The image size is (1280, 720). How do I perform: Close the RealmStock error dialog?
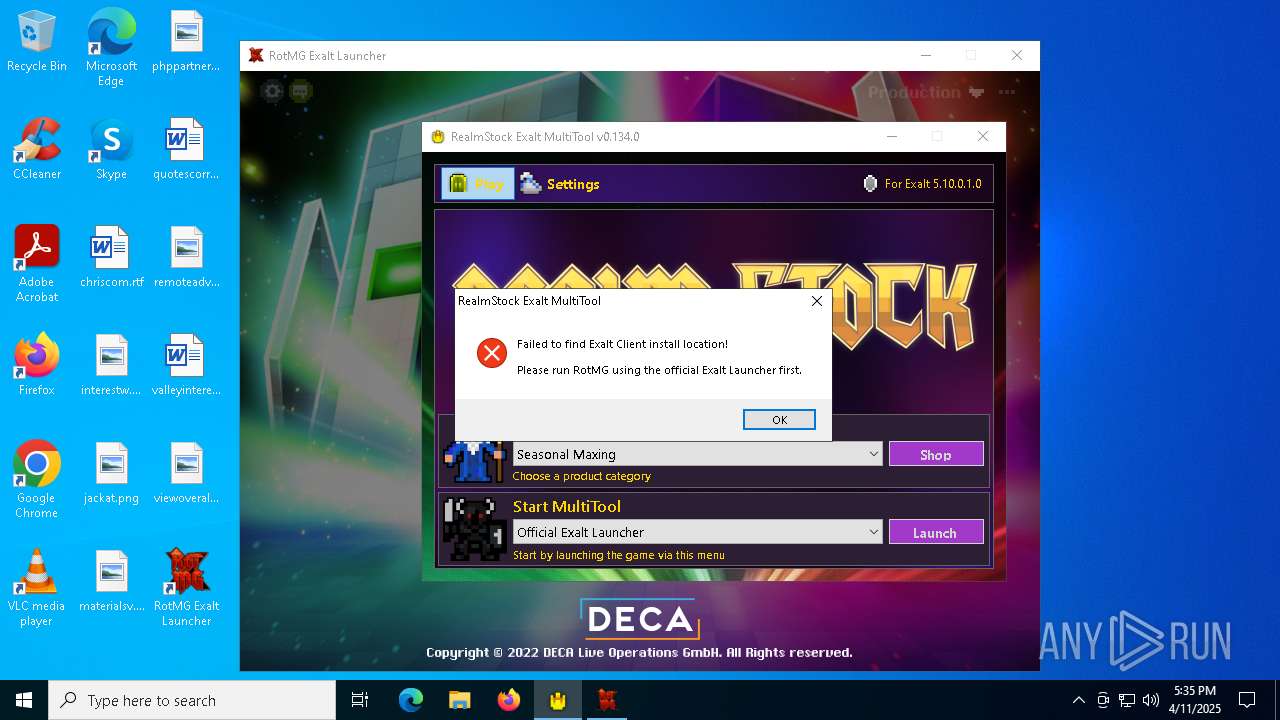pos(816,300)
